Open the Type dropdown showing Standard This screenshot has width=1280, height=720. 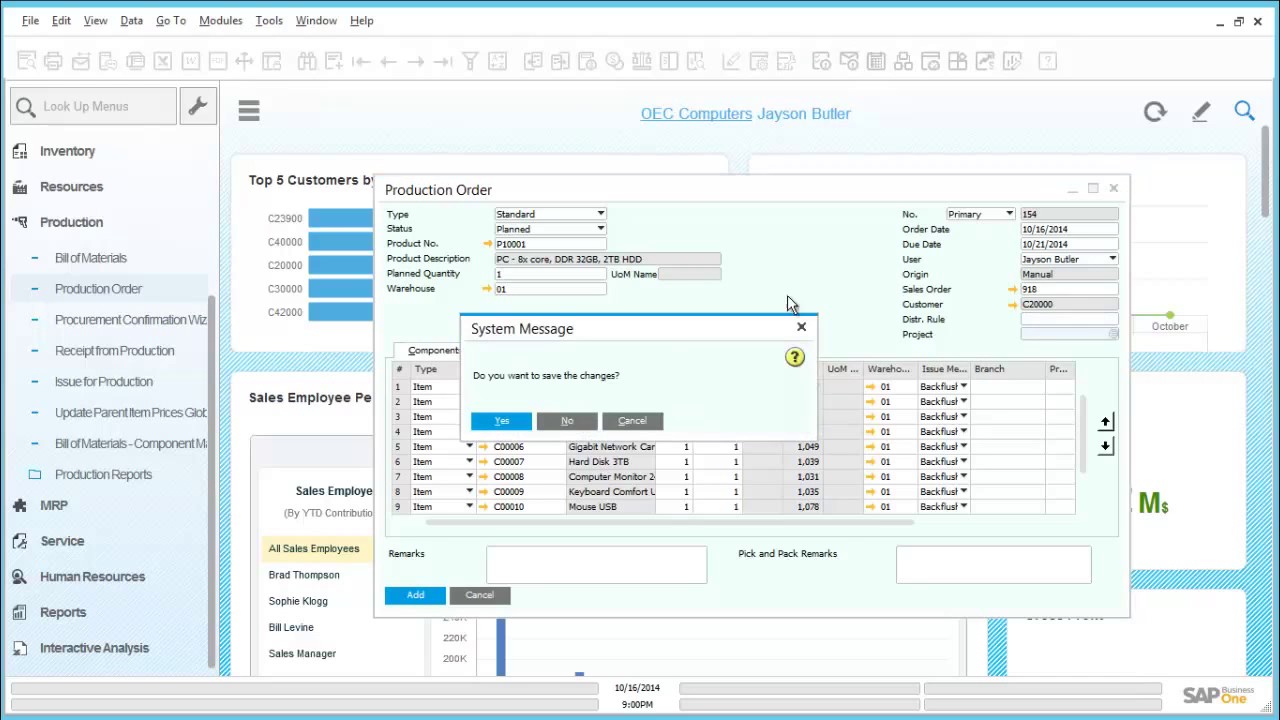click(600, 214)
